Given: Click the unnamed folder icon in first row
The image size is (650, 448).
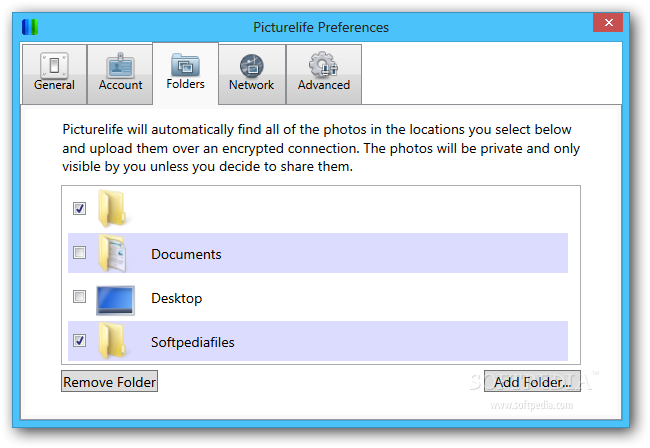Looking at the screenshot, I should point(112,208).
